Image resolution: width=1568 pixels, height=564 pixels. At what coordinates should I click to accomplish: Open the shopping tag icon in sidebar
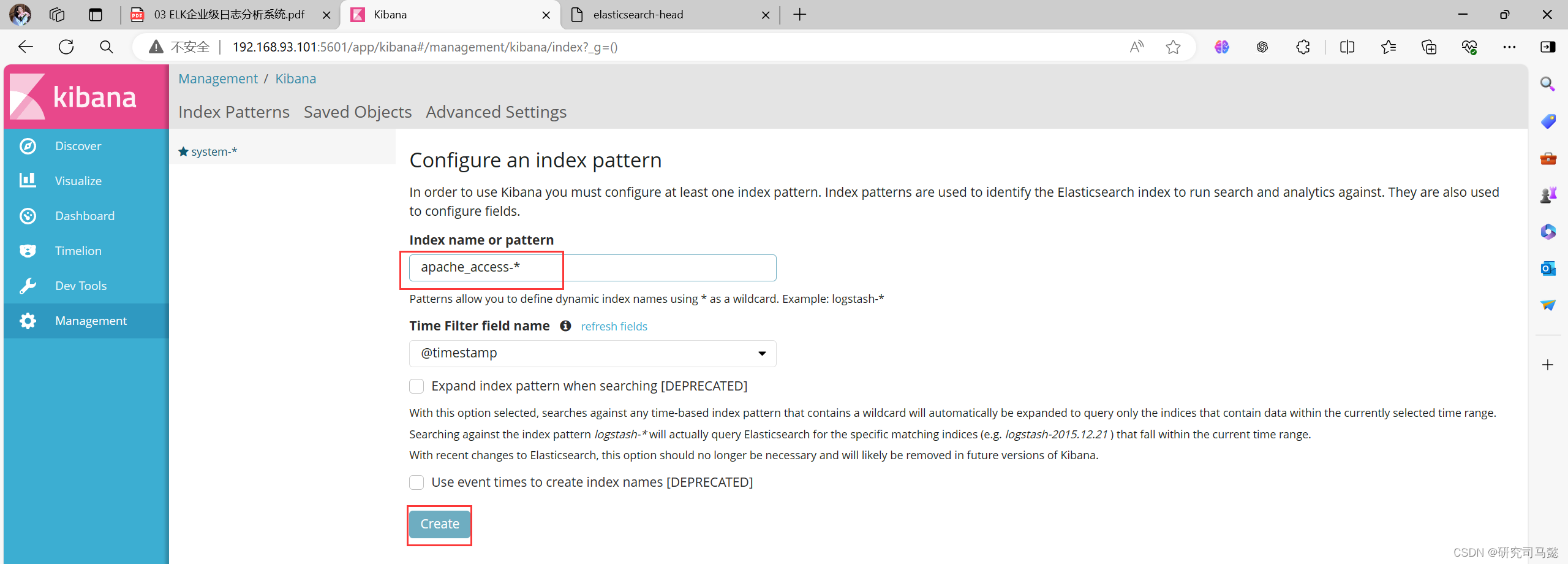click(1548, 121)
